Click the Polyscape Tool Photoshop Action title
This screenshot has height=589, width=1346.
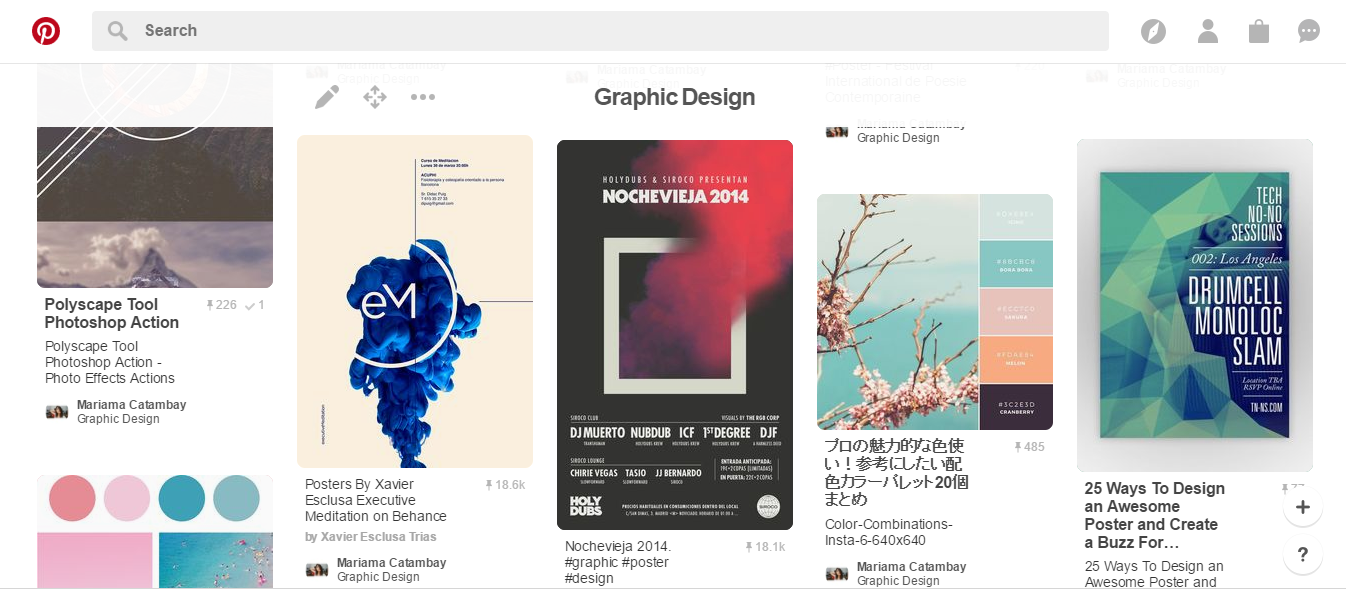(112, 313)
